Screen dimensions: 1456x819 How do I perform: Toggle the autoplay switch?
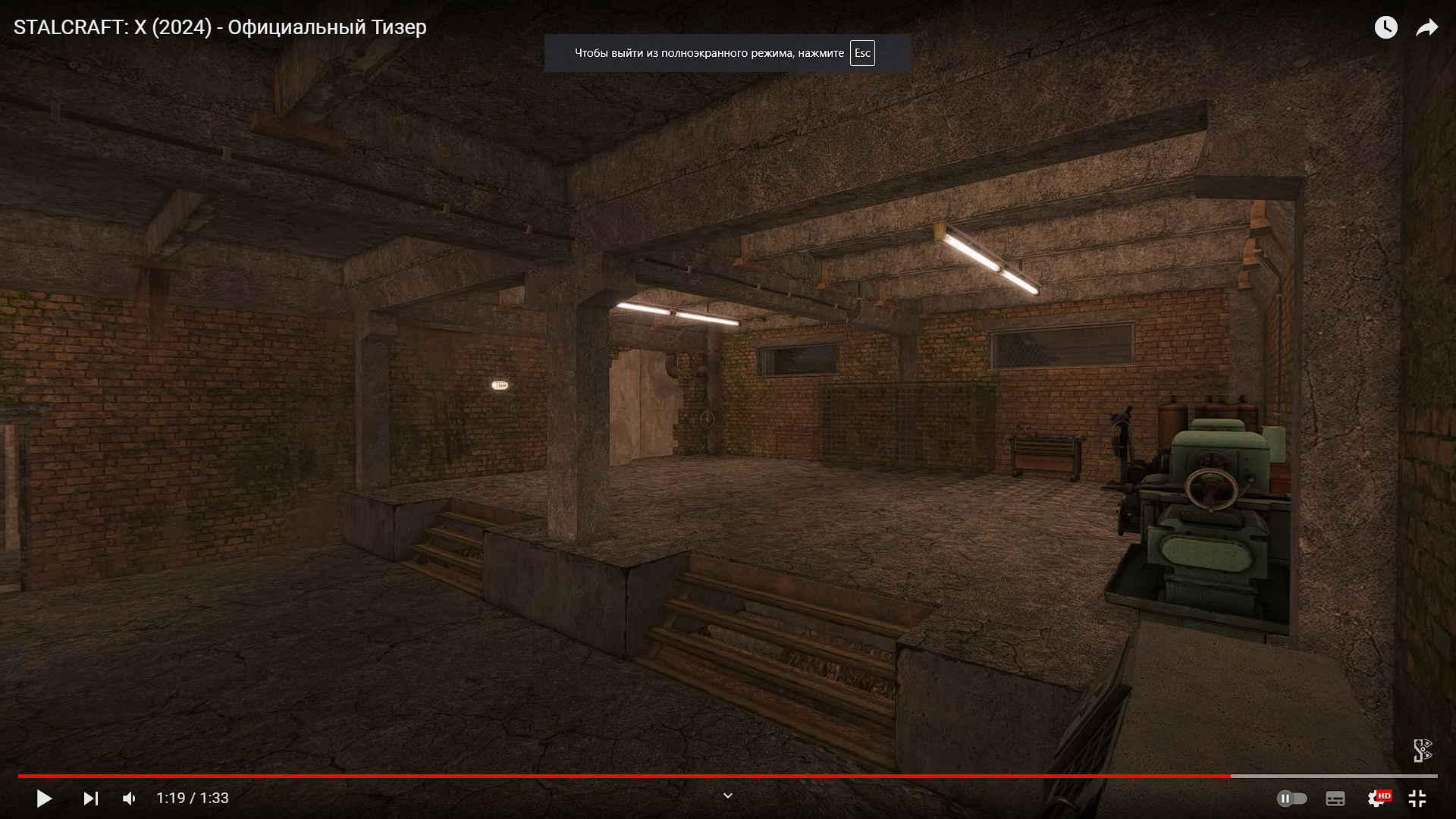1291,798
